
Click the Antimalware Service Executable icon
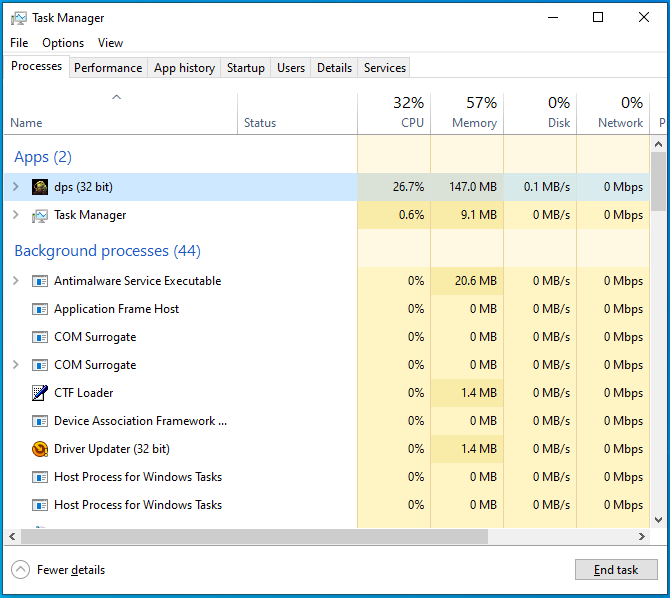tap(40, 281)
